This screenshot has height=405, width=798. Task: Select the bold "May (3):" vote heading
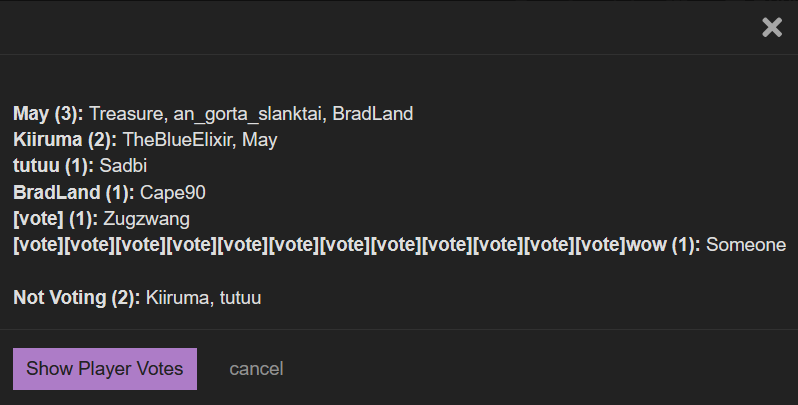(x=48, y=113)
